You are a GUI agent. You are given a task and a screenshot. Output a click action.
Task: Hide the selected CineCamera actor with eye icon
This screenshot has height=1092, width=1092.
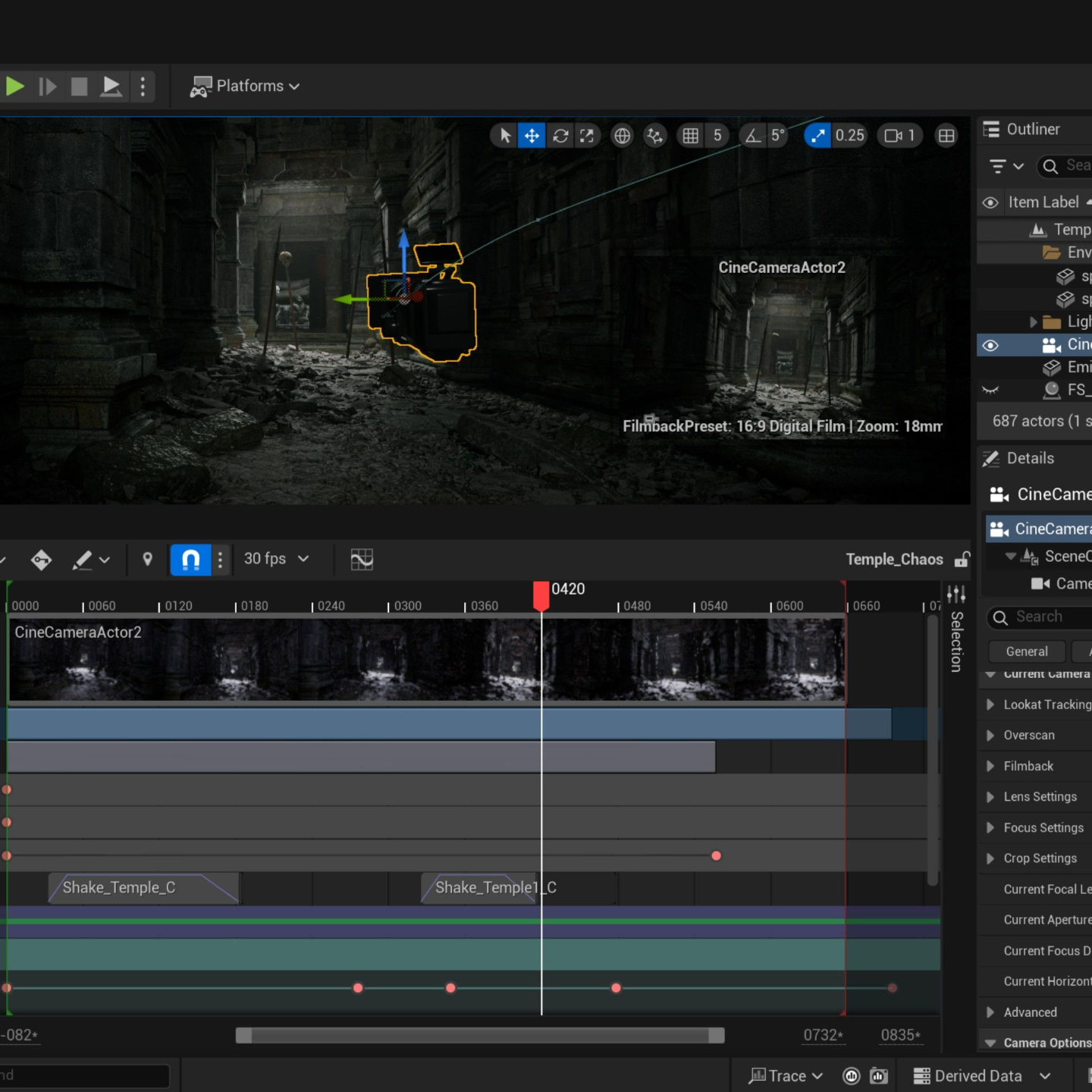pos(990,346)
